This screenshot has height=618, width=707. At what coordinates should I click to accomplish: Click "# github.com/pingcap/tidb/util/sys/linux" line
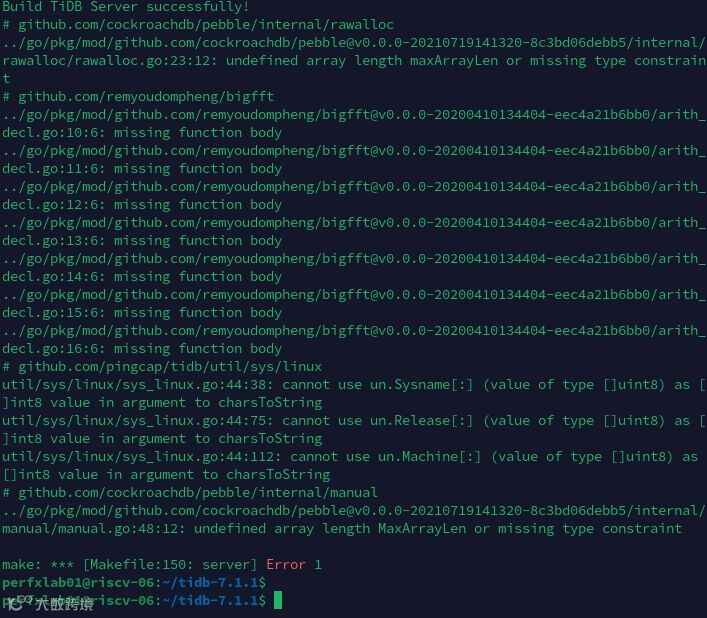coord(162,366)
